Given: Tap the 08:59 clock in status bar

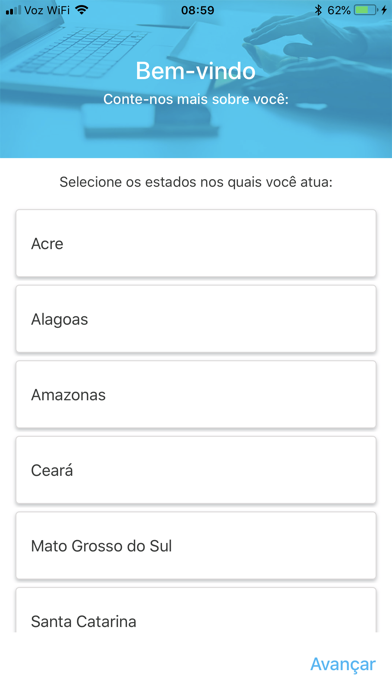Looking at the screenshot, I should click(198, 10).
